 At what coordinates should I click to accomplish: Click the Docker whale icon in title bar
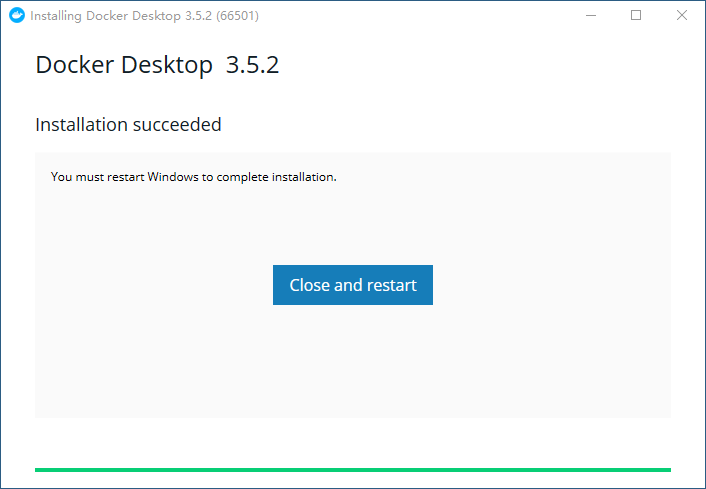17,15
